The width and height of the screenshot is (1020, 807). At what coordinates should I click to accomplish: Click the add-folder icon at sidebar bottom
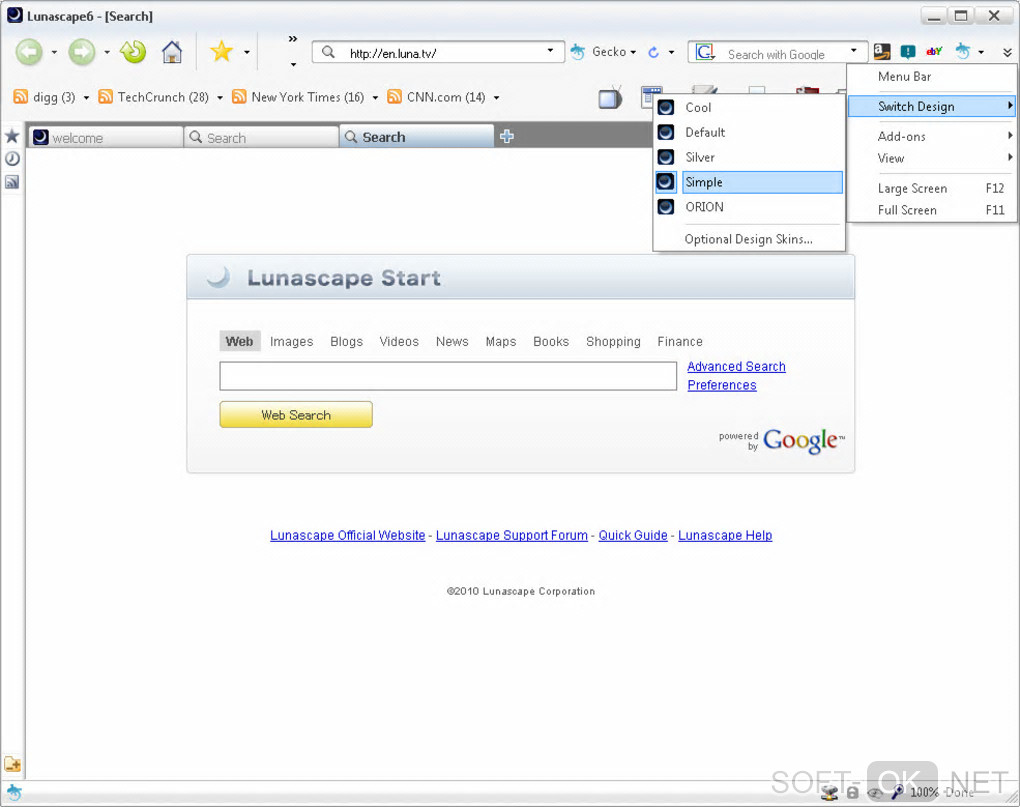point(12,764)
